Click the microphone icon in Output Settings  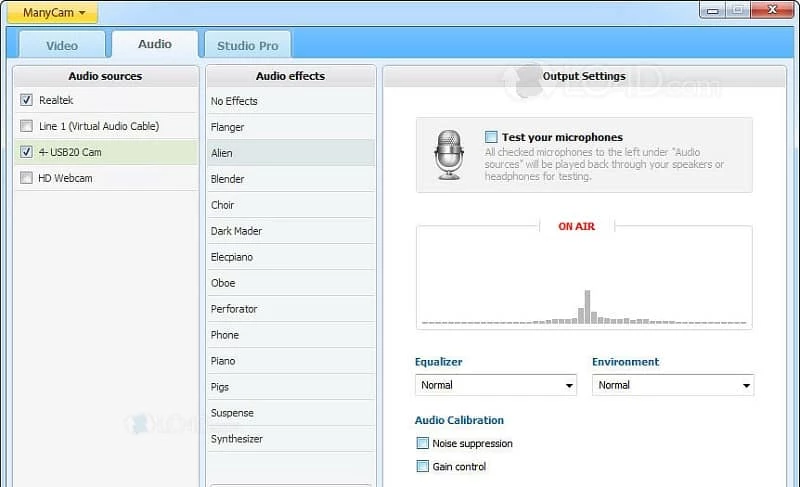pos(449,155)
